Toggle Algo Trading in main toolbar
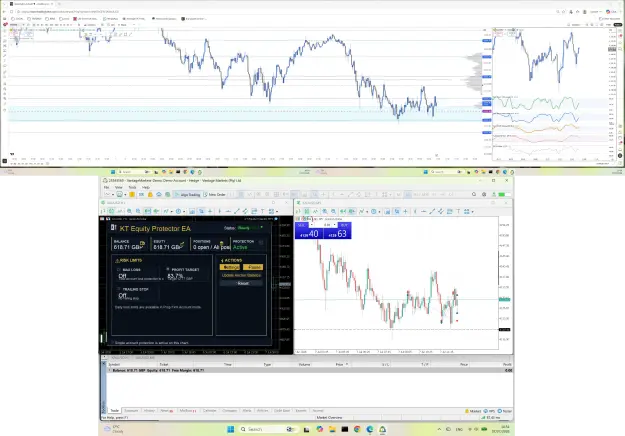Image resolution: width=625 pixels, height=436 pixels. pos(187,194)
